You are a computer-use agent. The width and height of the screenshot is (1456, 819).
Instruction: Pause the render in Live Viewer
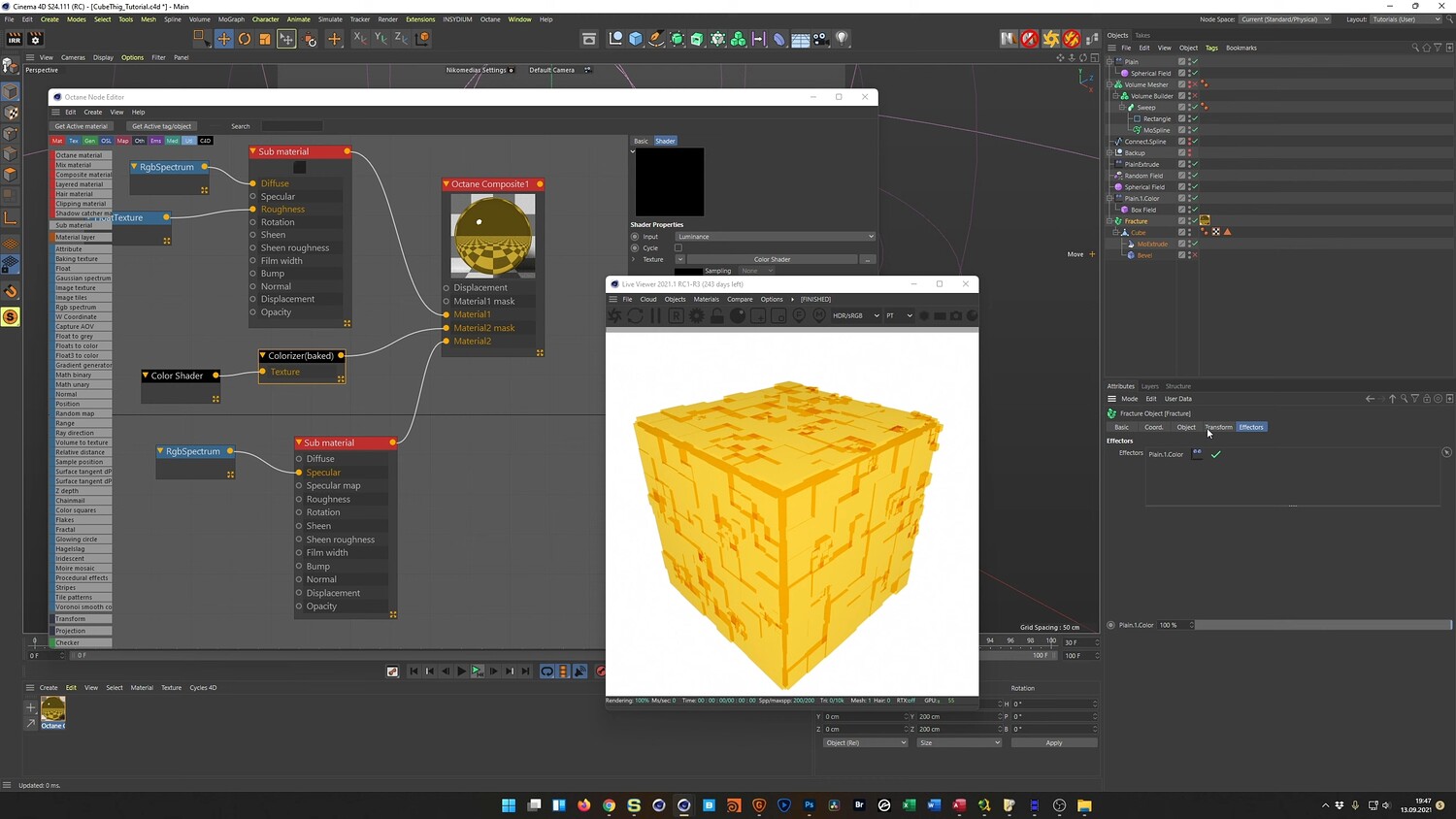[655, 315]
